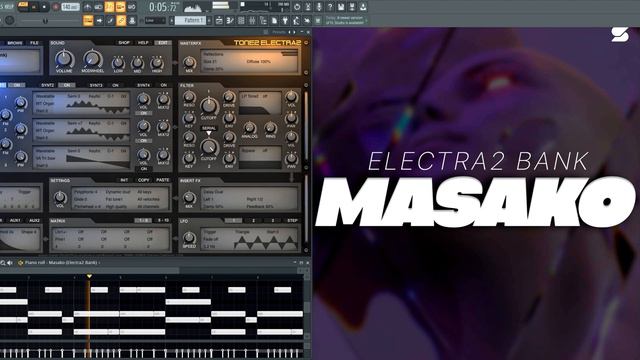The image size is (640, 360).
Task: Click the SHOP button in Electra2
Action: coord(124,43)
